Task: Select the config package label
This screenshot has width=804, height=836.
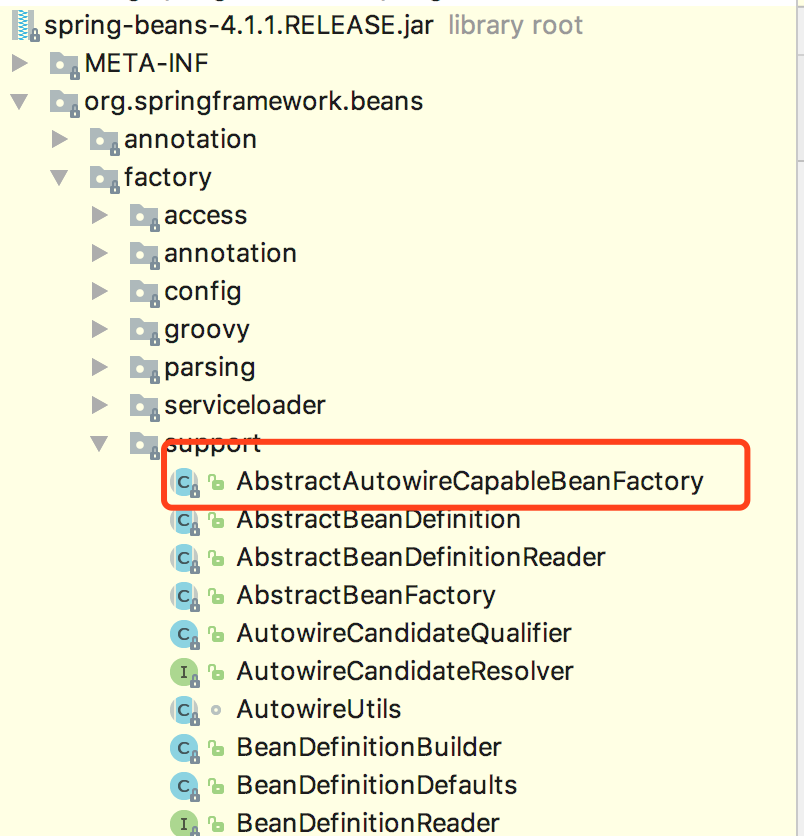Action: (x=203, y=293)
